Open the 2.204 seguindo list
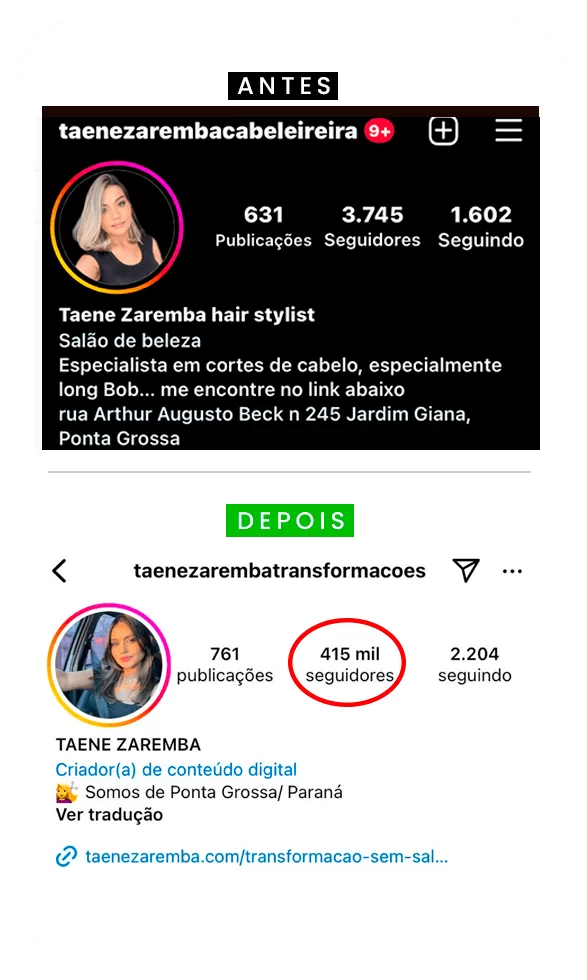The height and width of the screenshot is (980, 587). click(x=474, y=664)
